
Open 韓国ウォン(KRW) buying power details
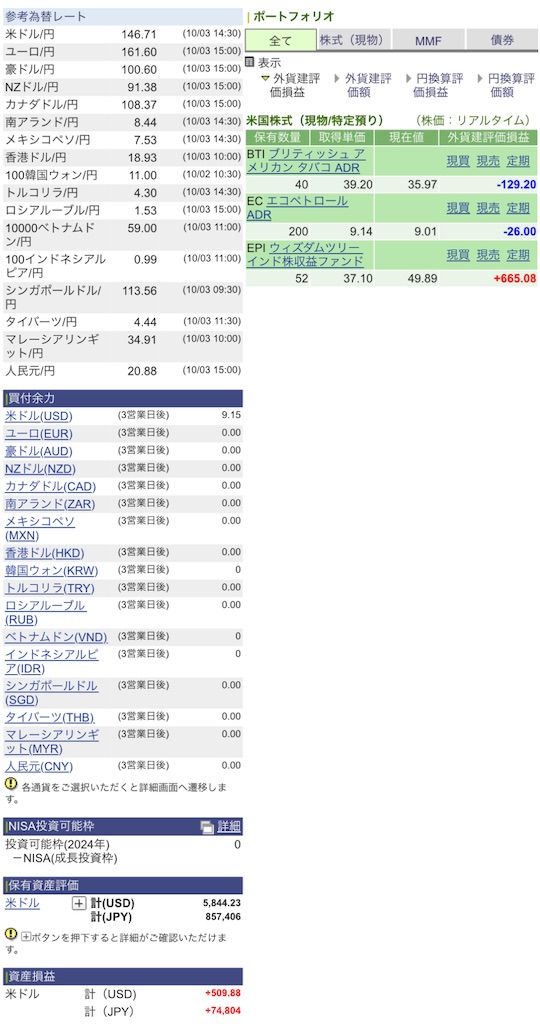(52, 571)
